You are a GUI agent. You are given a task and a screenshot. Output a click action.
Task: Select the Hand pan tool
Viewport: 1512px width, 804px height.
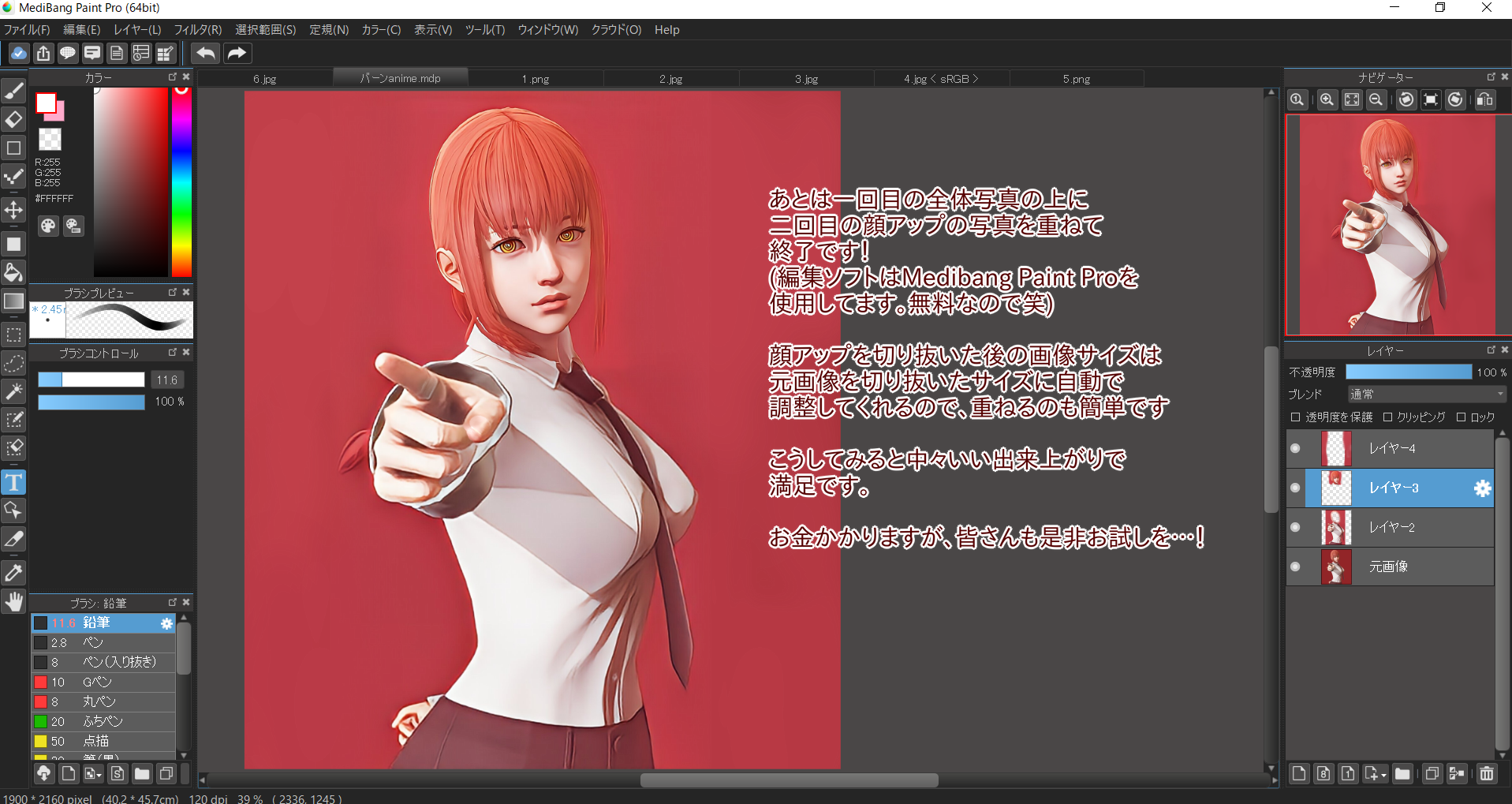(13, 602)
